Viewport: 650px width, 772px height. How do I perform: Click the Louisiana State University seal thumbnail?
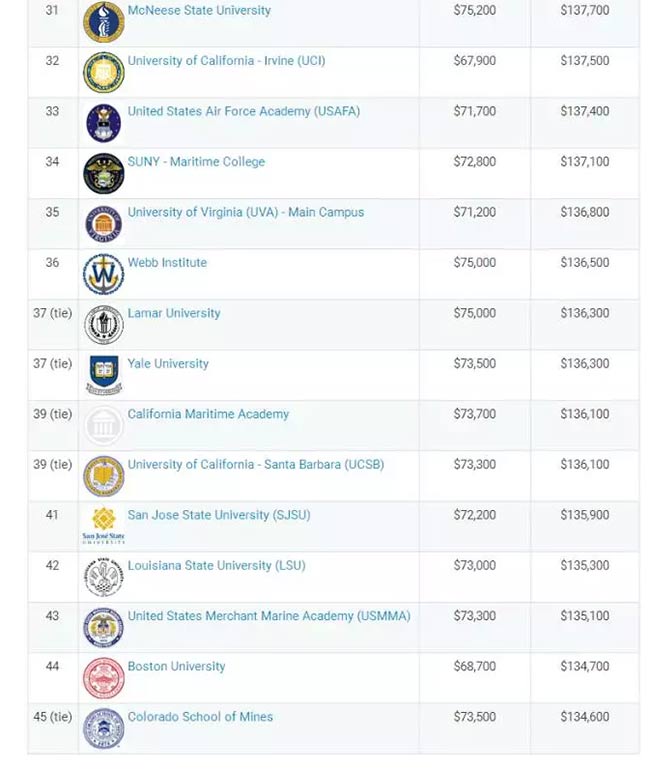[103, 577]
